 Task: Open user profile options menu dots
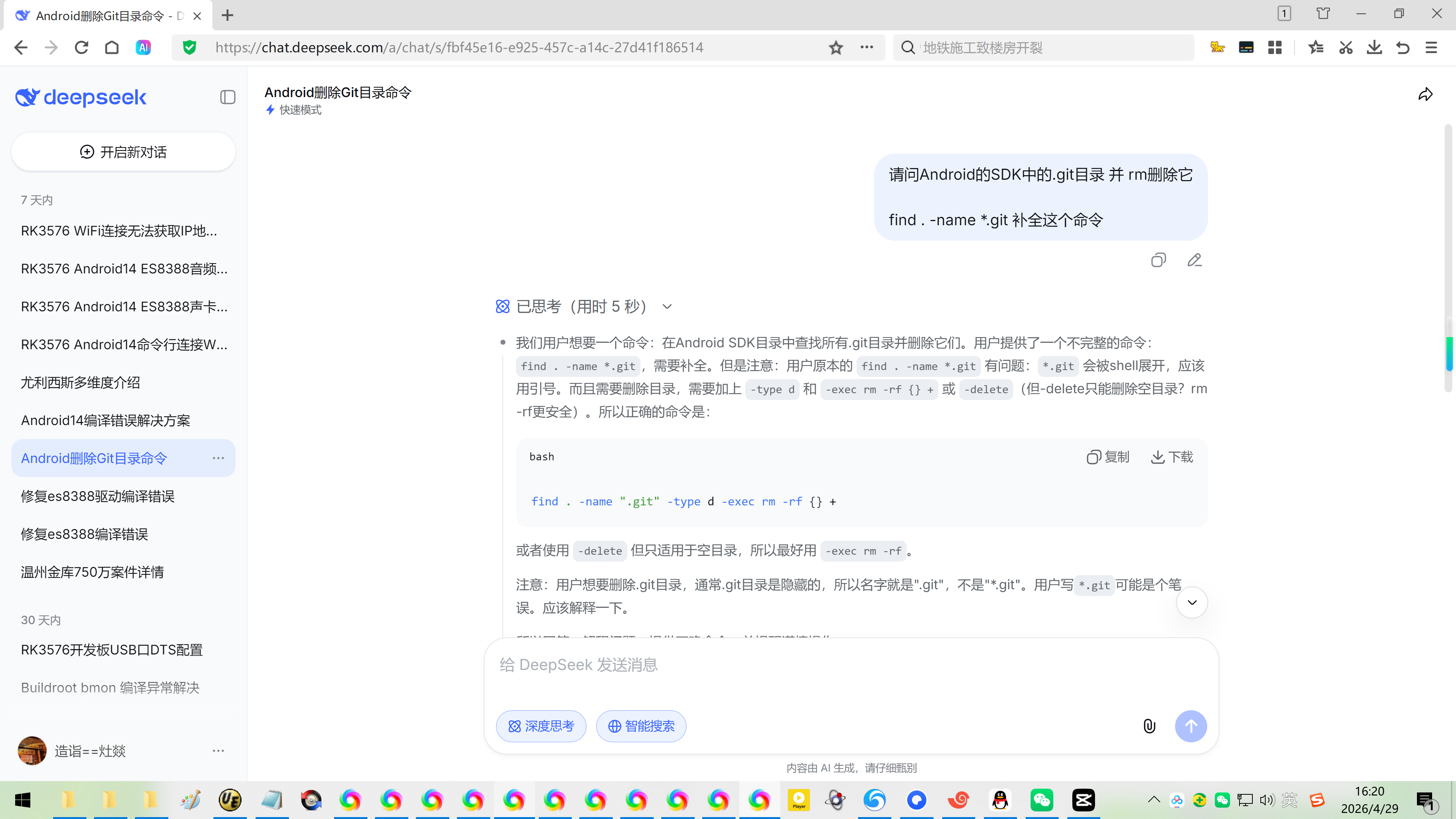click(218, 751)
